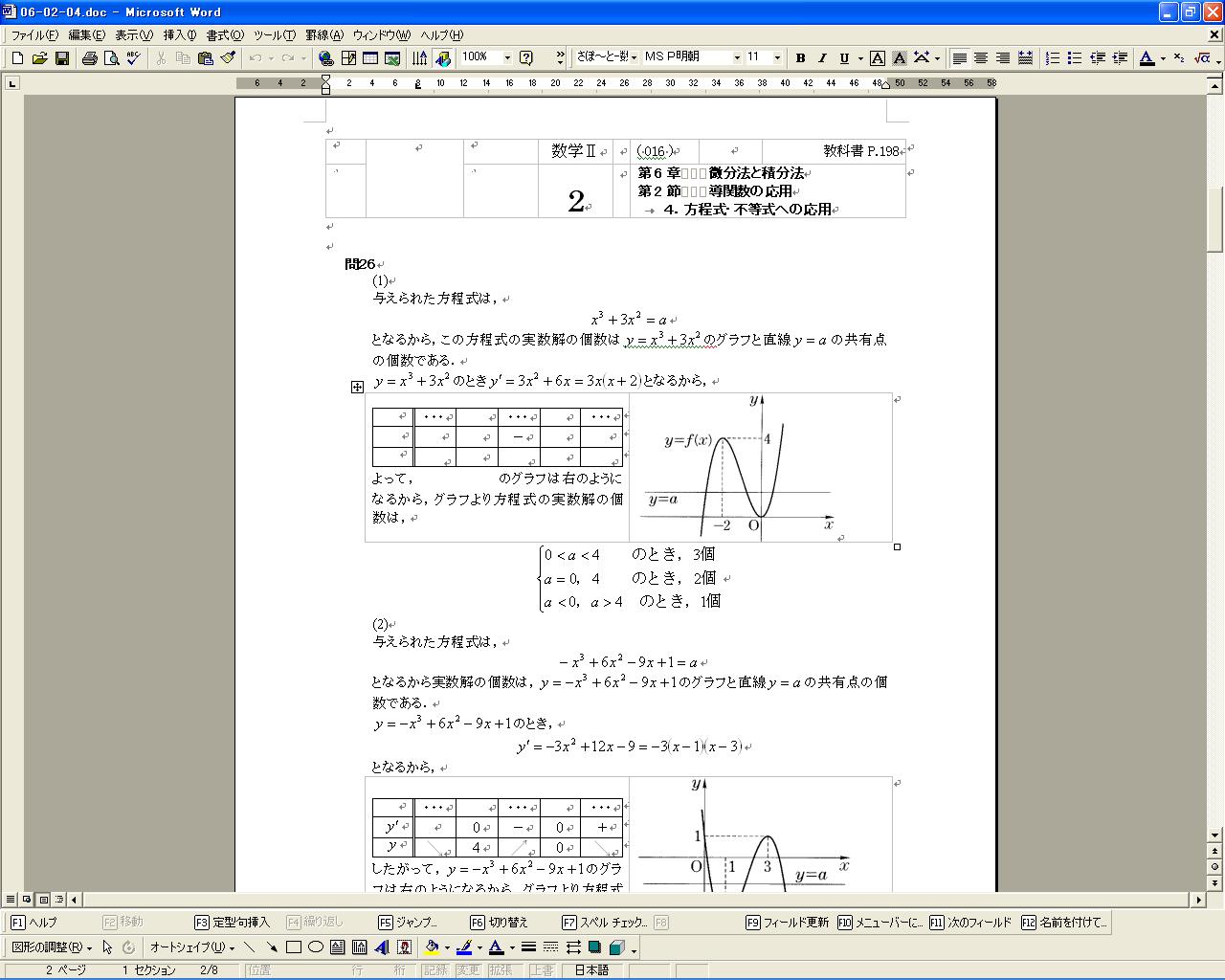The image size is (1225, 980).
Task: Click the Insert Table icon
Action: click(x=370, y=58)
